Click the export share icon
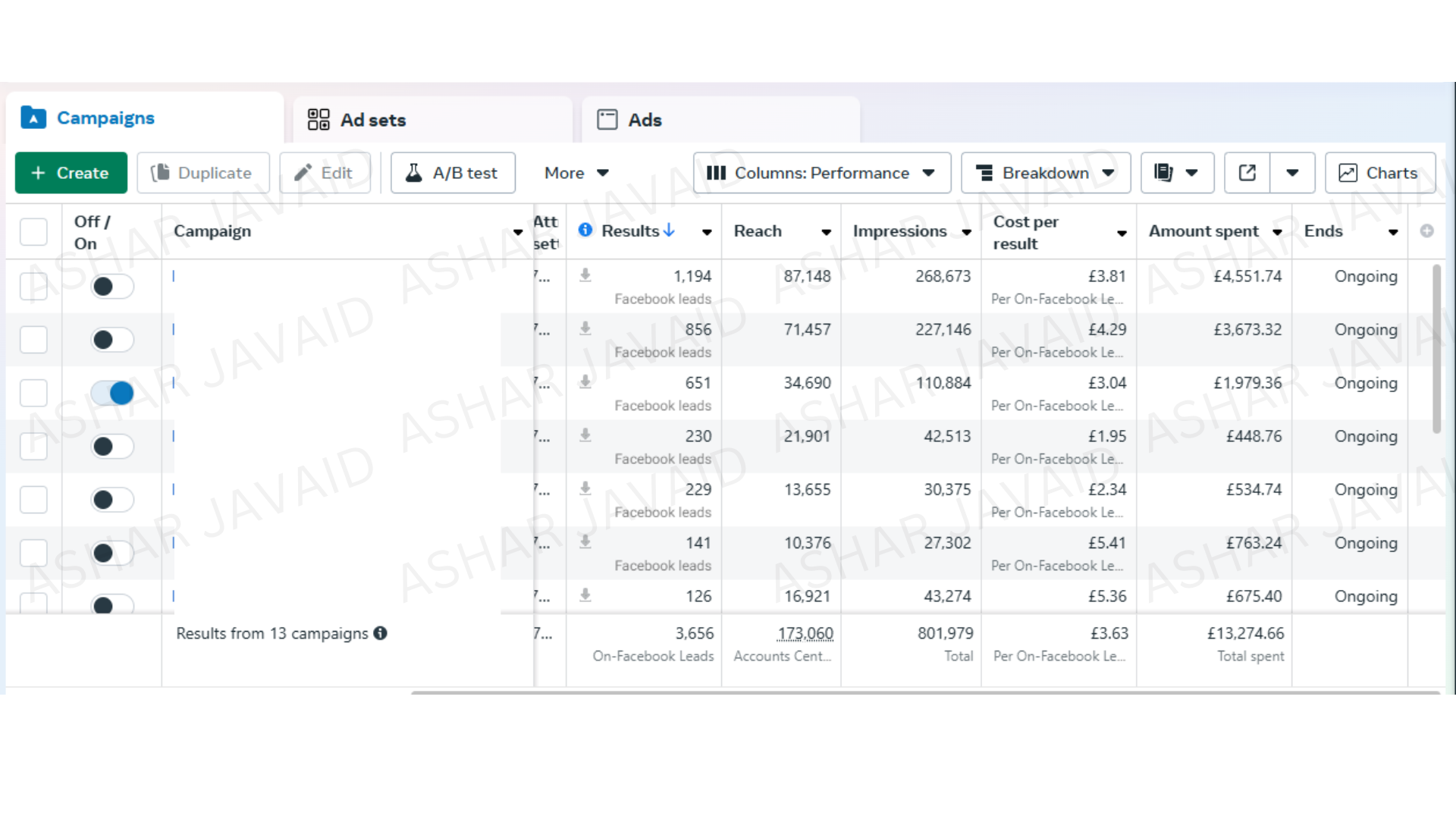The image size is (1456, 819). tap(1247, 173)
